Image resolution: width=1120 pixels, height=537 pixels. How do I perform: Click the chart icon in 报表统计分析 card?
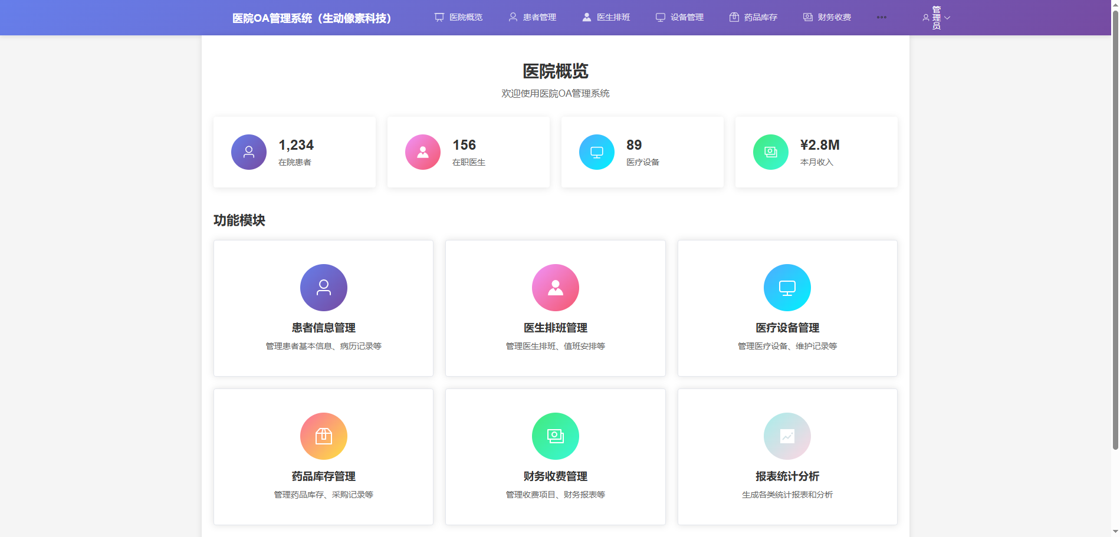(787, 436)
